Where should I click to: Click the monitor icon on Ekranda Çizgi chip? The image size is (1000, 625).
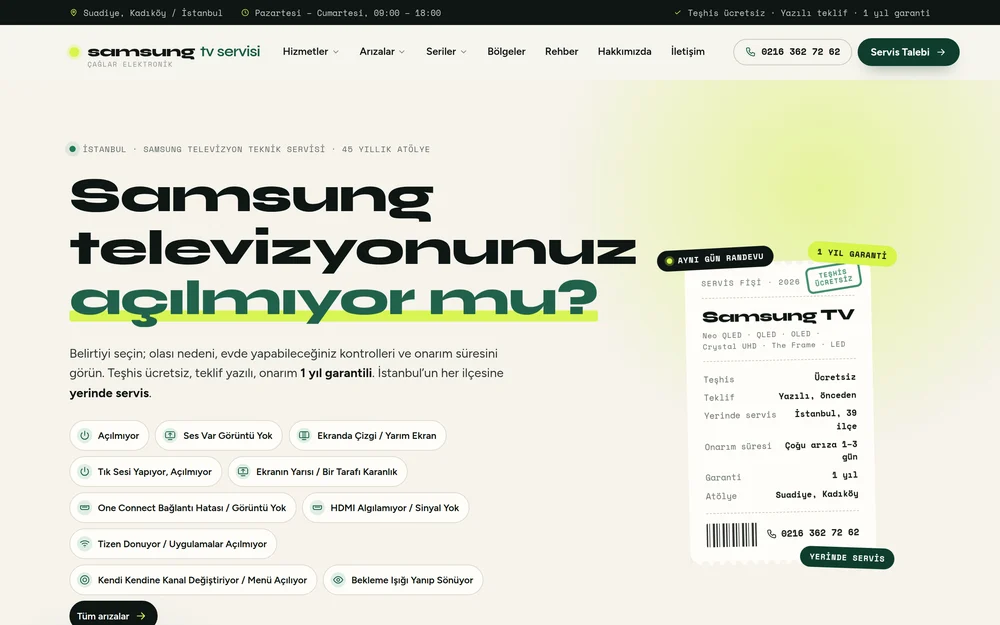coord(304,436)
